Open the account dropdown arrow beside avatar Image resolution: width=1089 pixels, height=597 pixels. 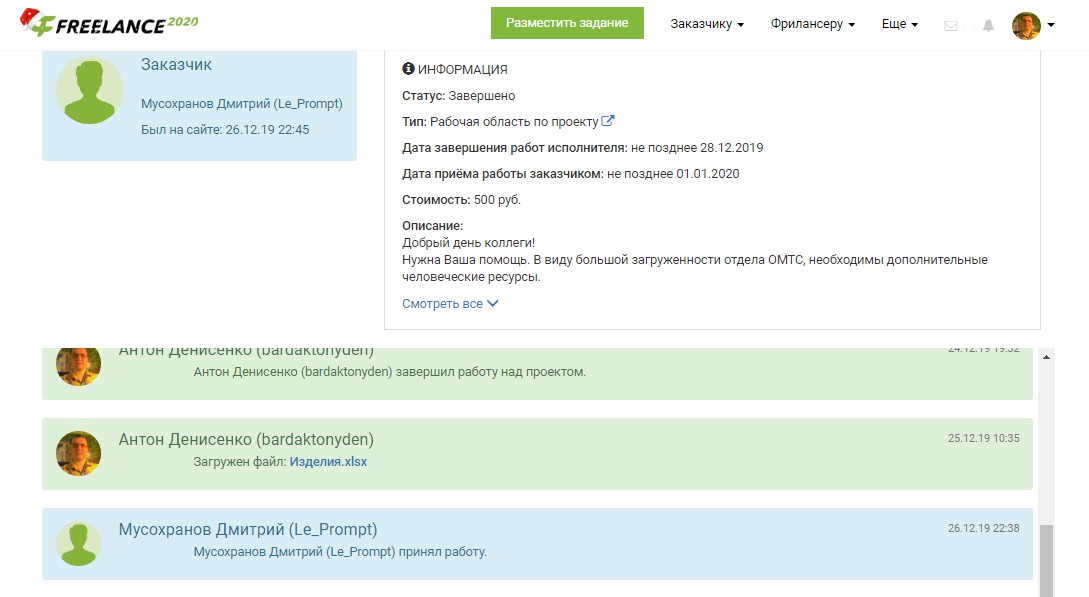click(1051, 25)
